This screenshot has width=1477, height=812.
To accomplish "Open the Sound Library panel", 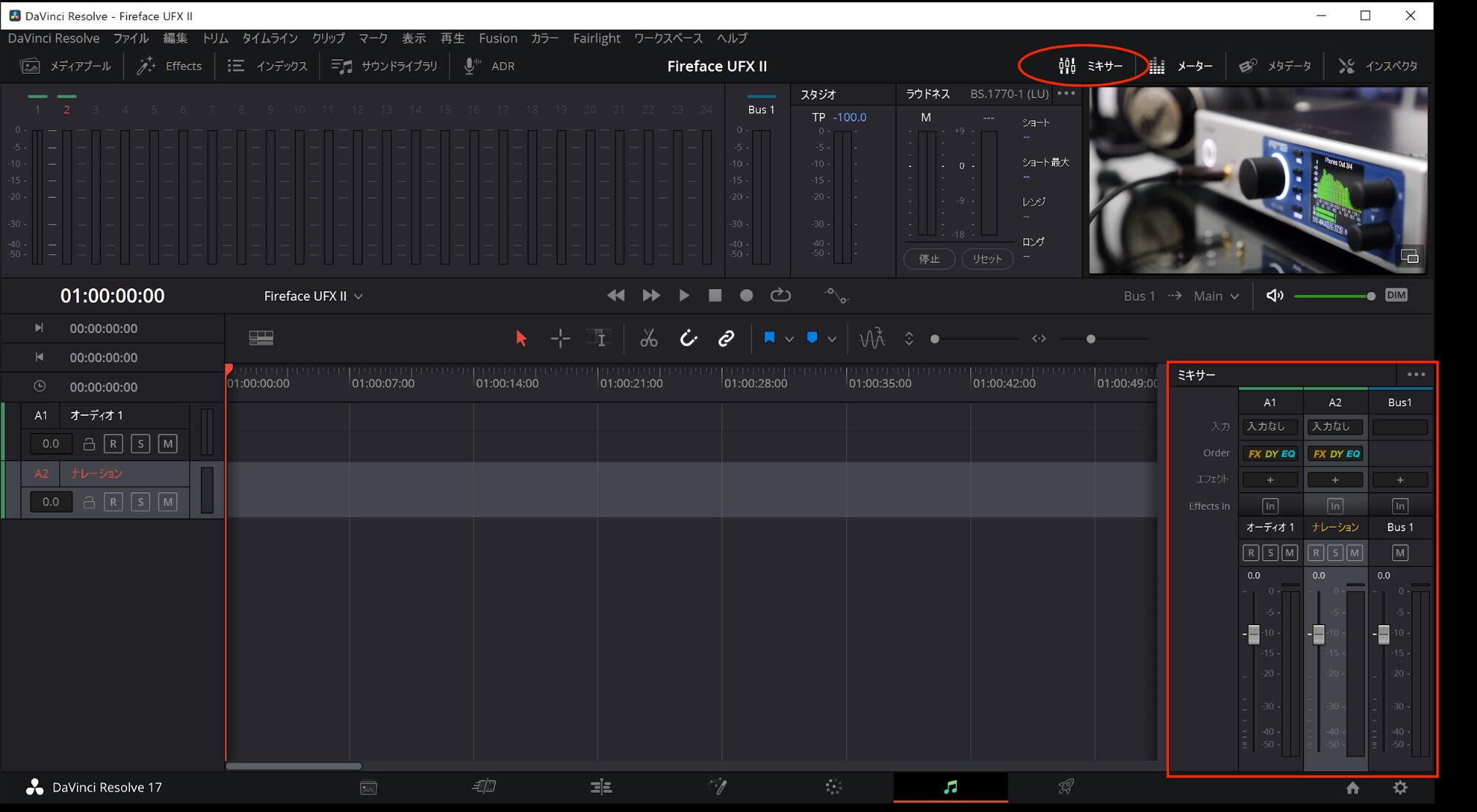I will 384,66.
